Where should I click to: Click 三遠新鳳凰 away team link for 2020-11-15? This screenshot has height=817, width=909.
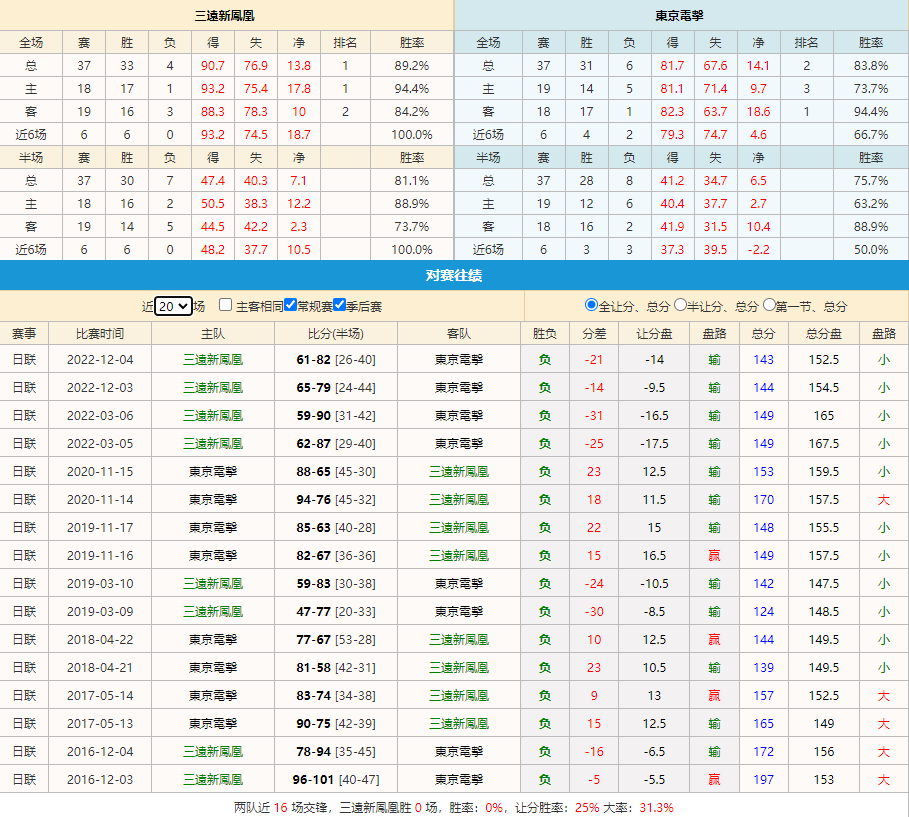click(459, 471)
